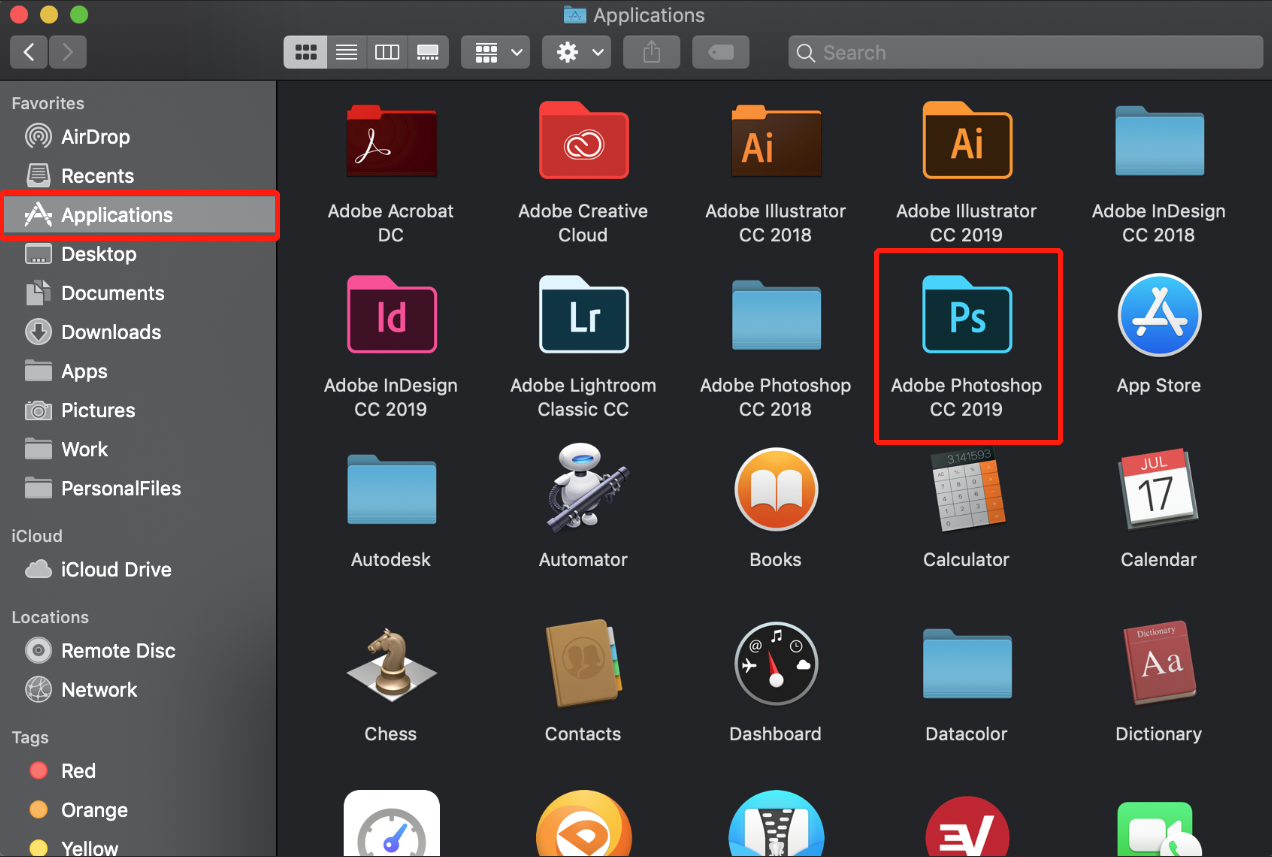Open AirDrop in the sidebar
This screenshot has height=857, width=1272.
pyautogui.click(x=138, y=137)
